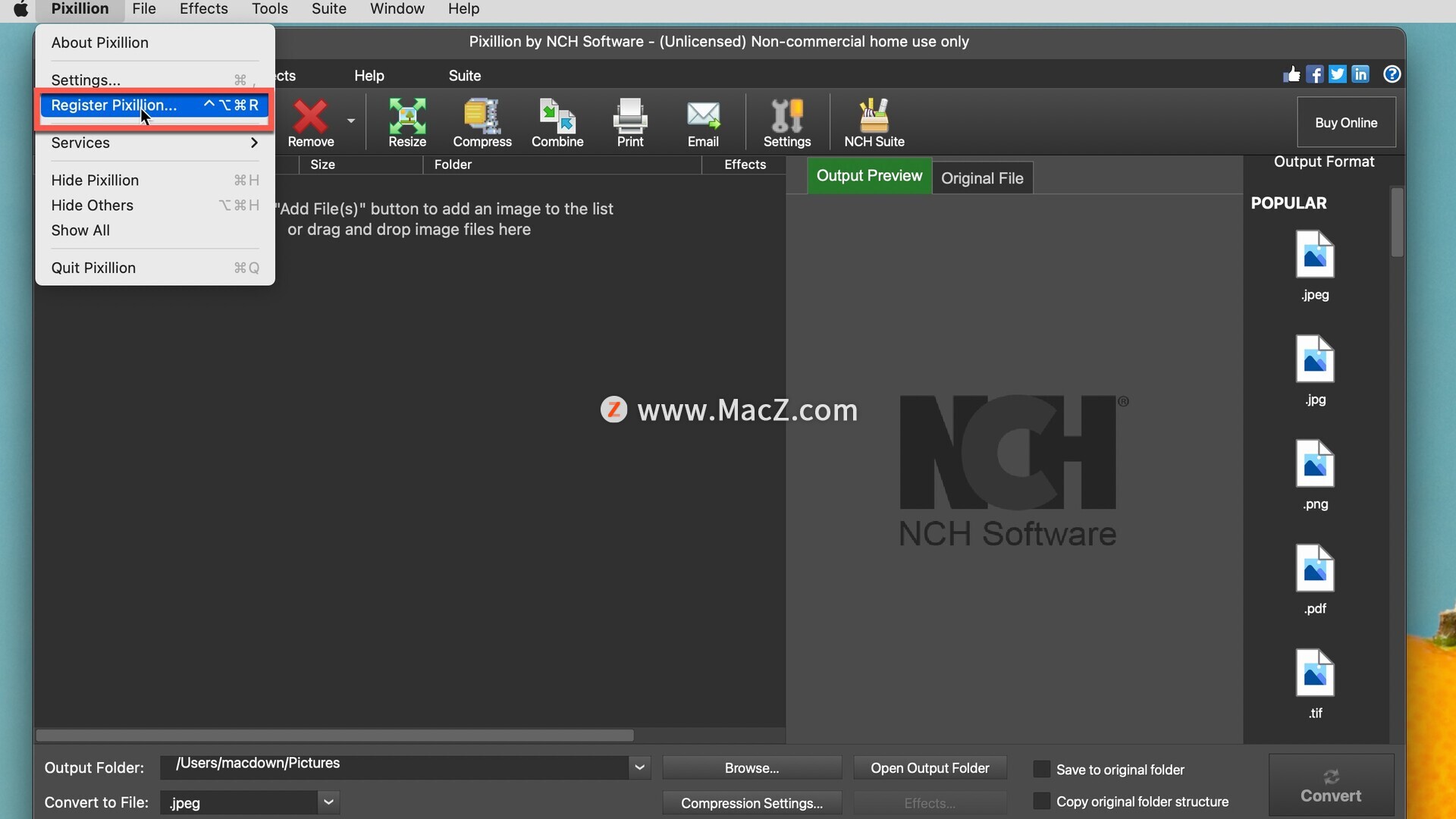
Task: Toggle Copy original folder structure checkbox
Action: tap(1042, 801)
